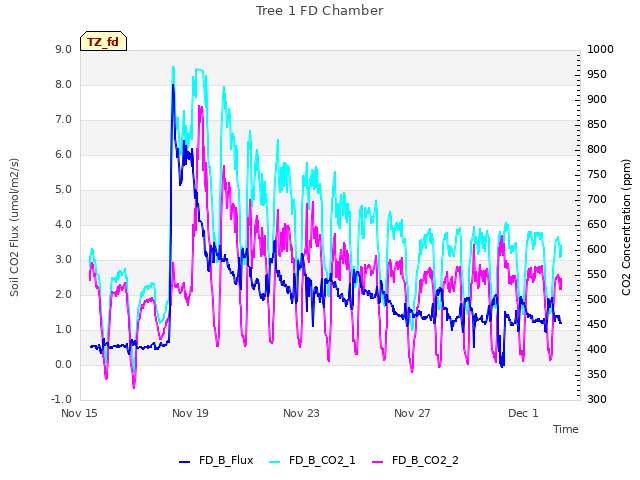Click the Dec 1 date tick label
Image resolution: width=640 pixels, height=480 pixels.
523,413
